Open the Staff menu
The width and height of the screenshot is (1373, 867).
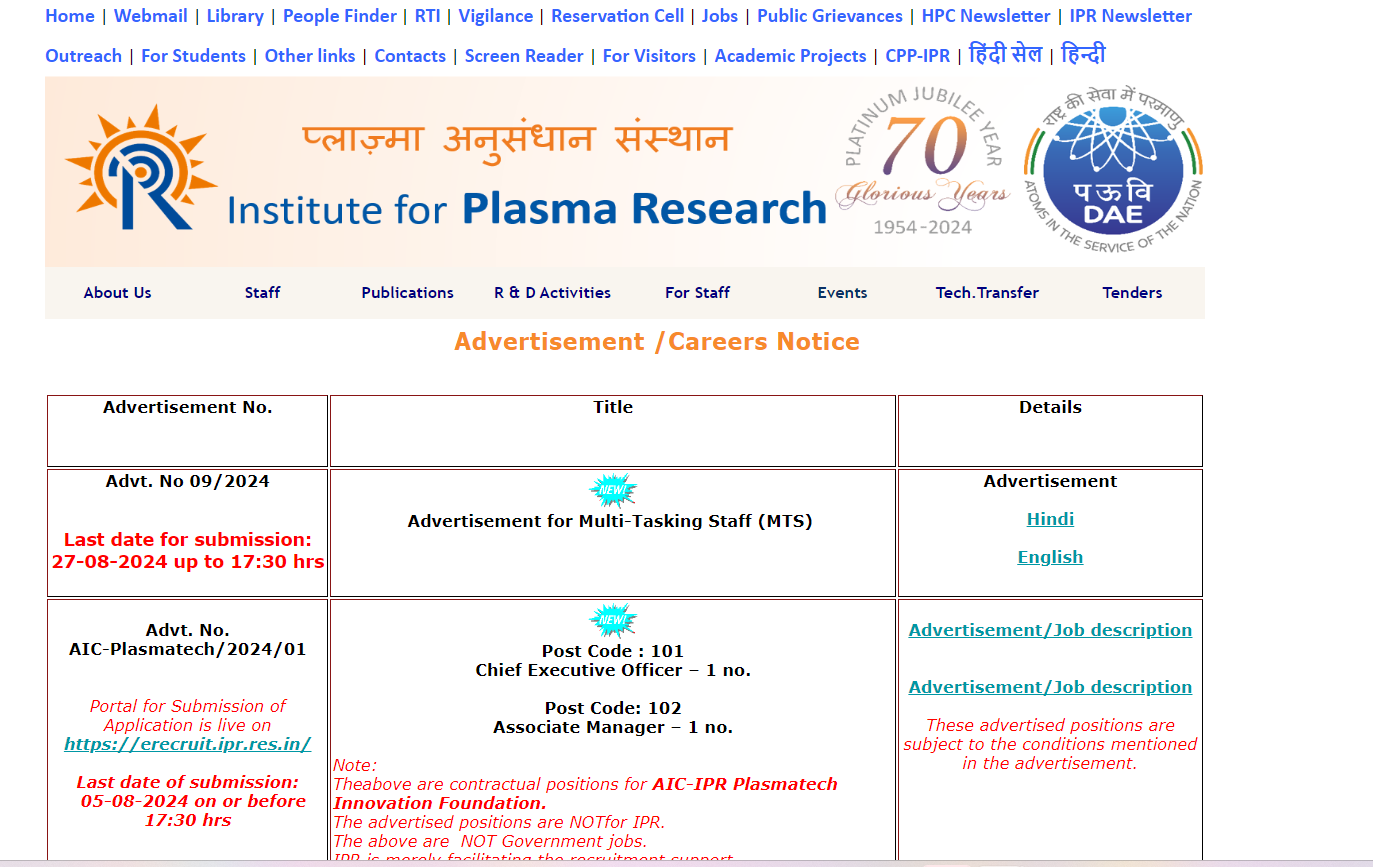[263, 293]
